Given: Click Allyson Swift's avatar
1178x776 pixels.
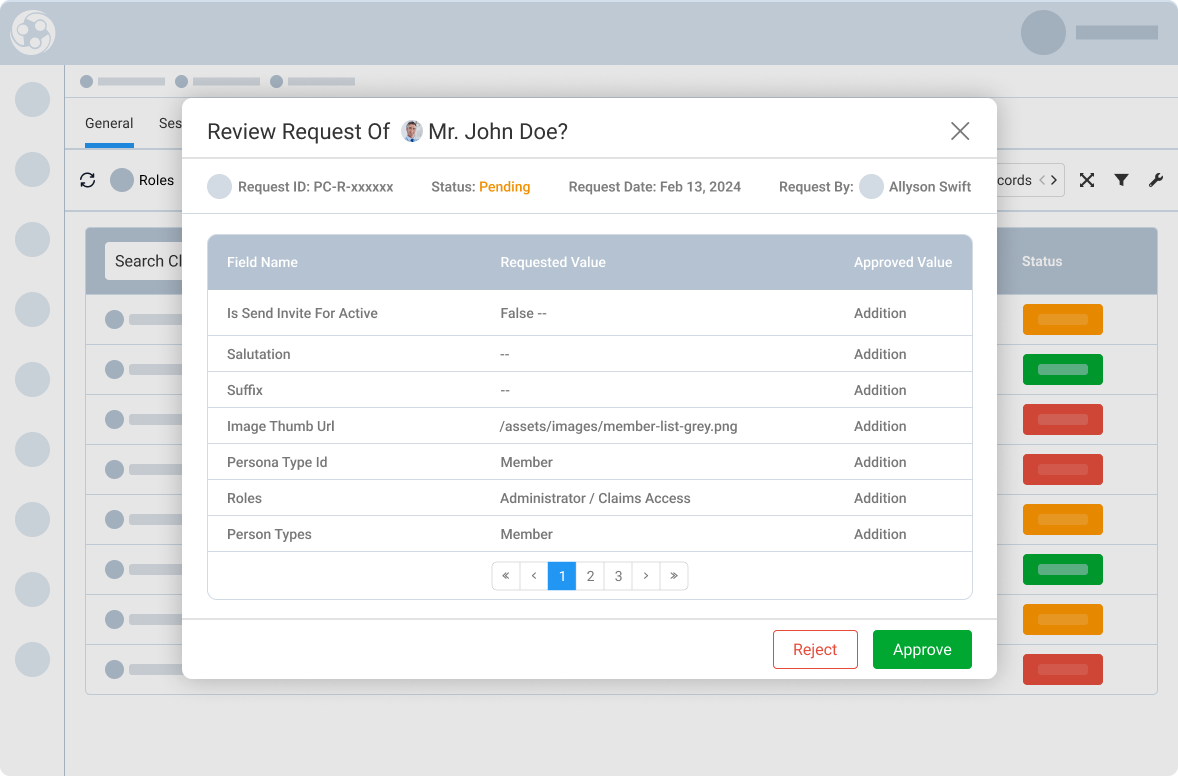Looking at the screenshot, I should click(x=871, y=186).
